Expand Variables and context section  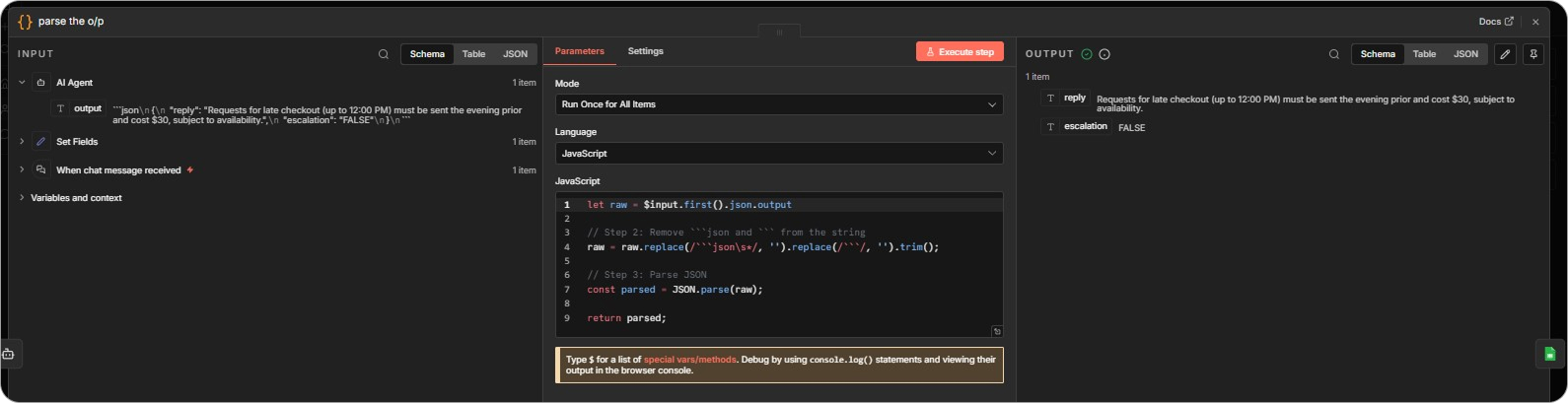22,198
